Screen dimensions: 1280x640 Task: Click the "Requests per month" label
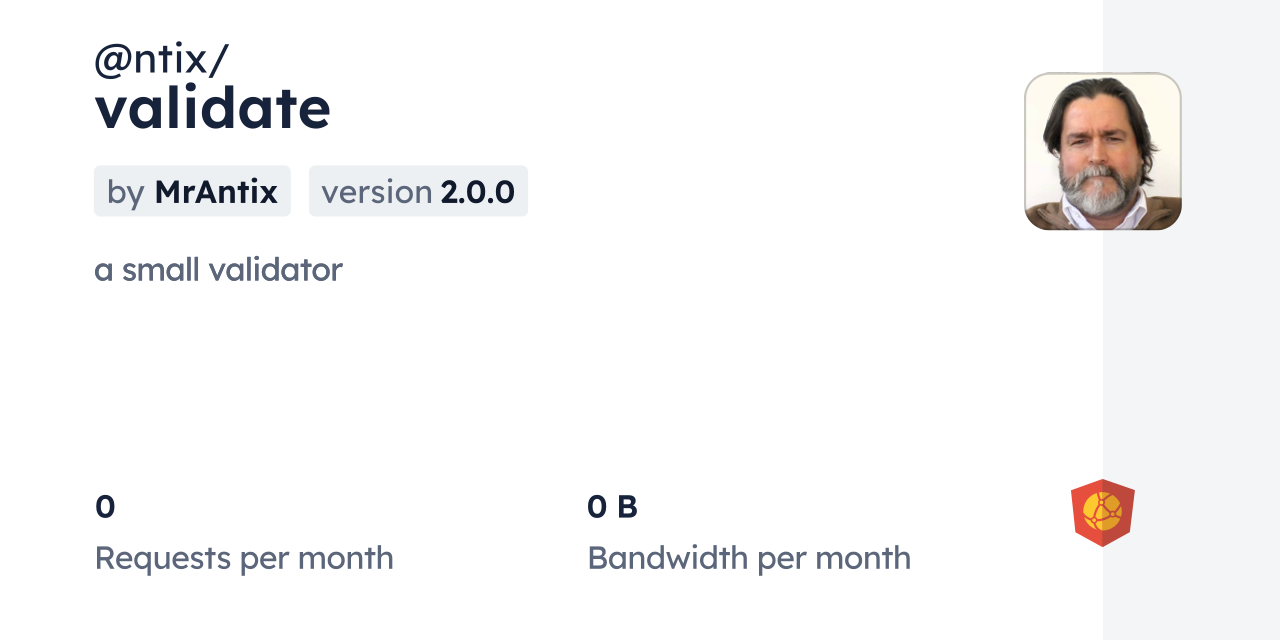click(244, 558)
